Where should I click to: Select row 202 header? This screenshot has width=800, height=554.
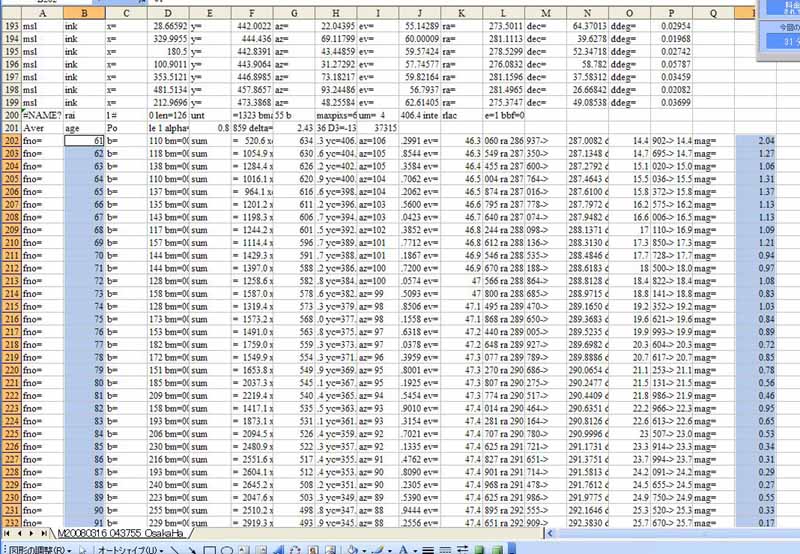pyautogui.click(x=11, y=141)
